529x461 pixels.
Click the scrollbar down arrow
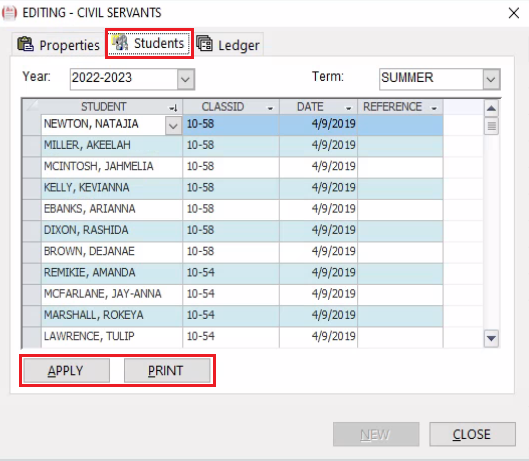pyautogui.click(x=492, y=338)
